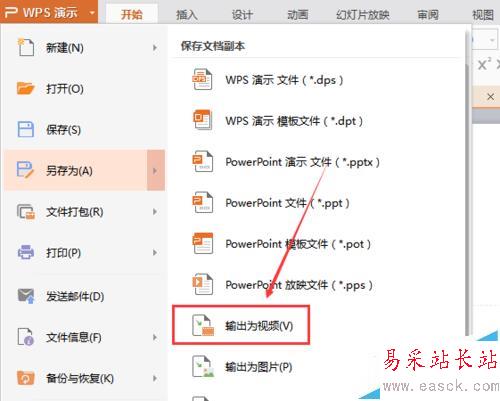The height and width of the screenshot is (401, 500).
Task: Click the WPS logo icon in the title button
Action: (x=10, y=13)
